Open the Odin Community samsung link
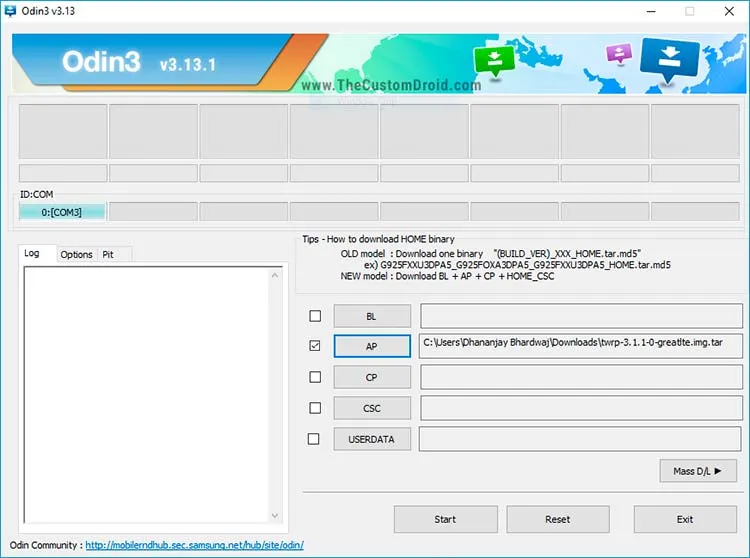Screen dimensions: 750x558 195,545
